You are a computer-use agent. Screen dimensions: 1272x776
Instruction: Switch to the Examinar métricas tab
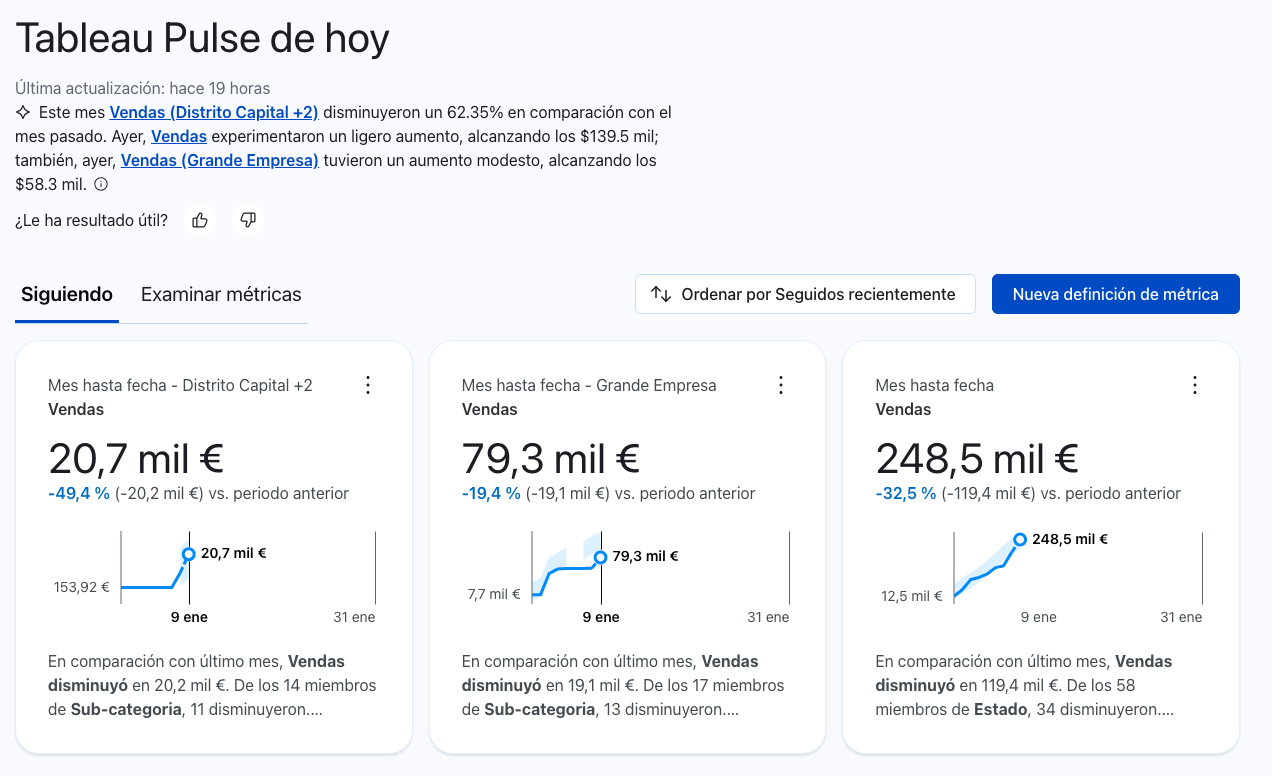221,295
